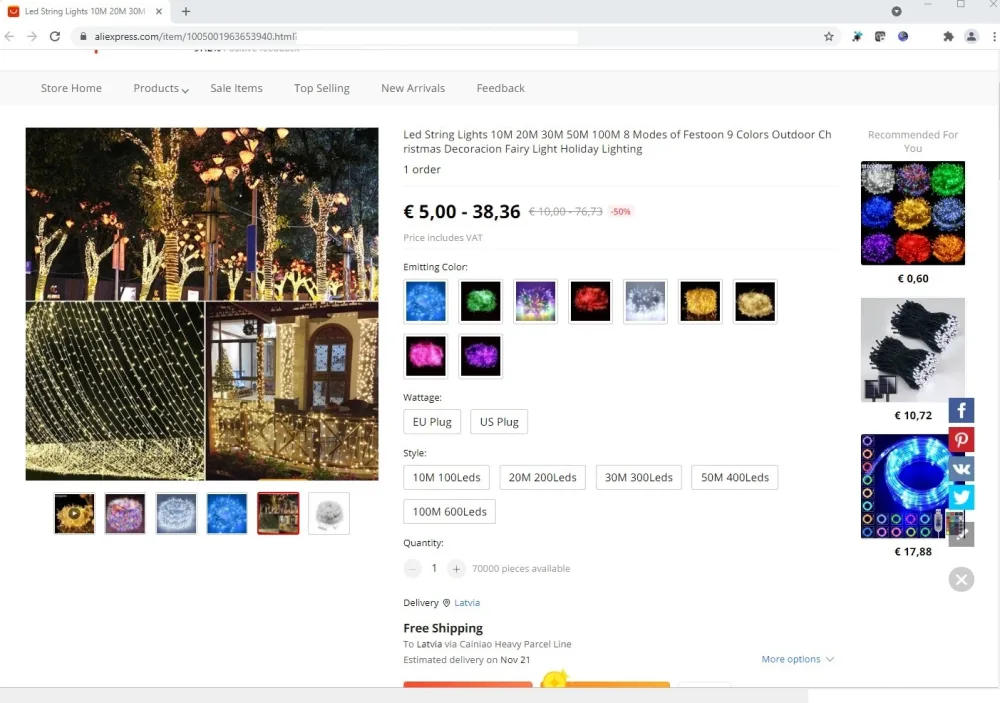This screenshot has width=1000, height=703.
Task: Select the pink emitting color swatch
Action: point(425,356)
